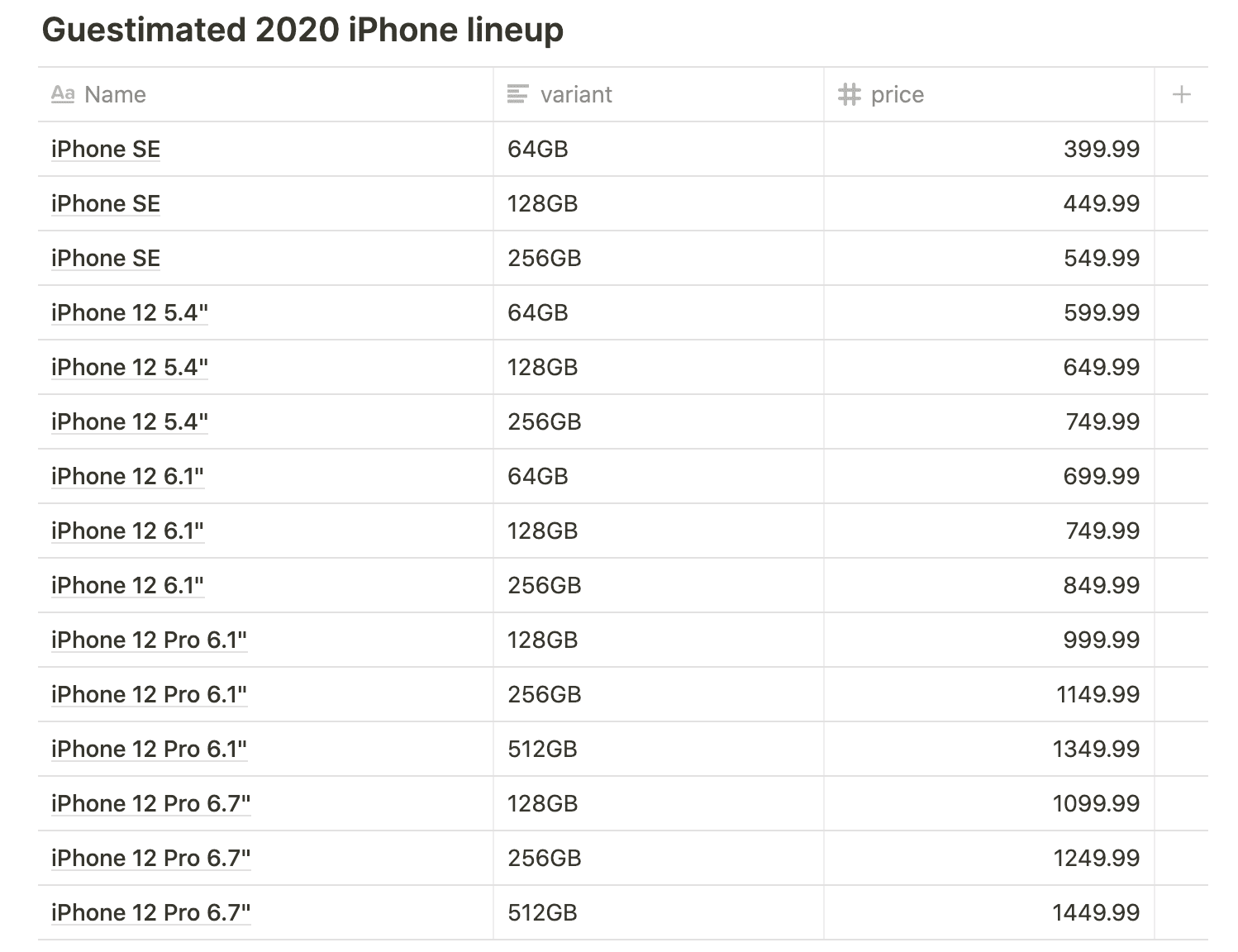The height and width of the screenshot is (952, 1238).
Task: Select the 999.99 price cell
Action: click(989, 640)
